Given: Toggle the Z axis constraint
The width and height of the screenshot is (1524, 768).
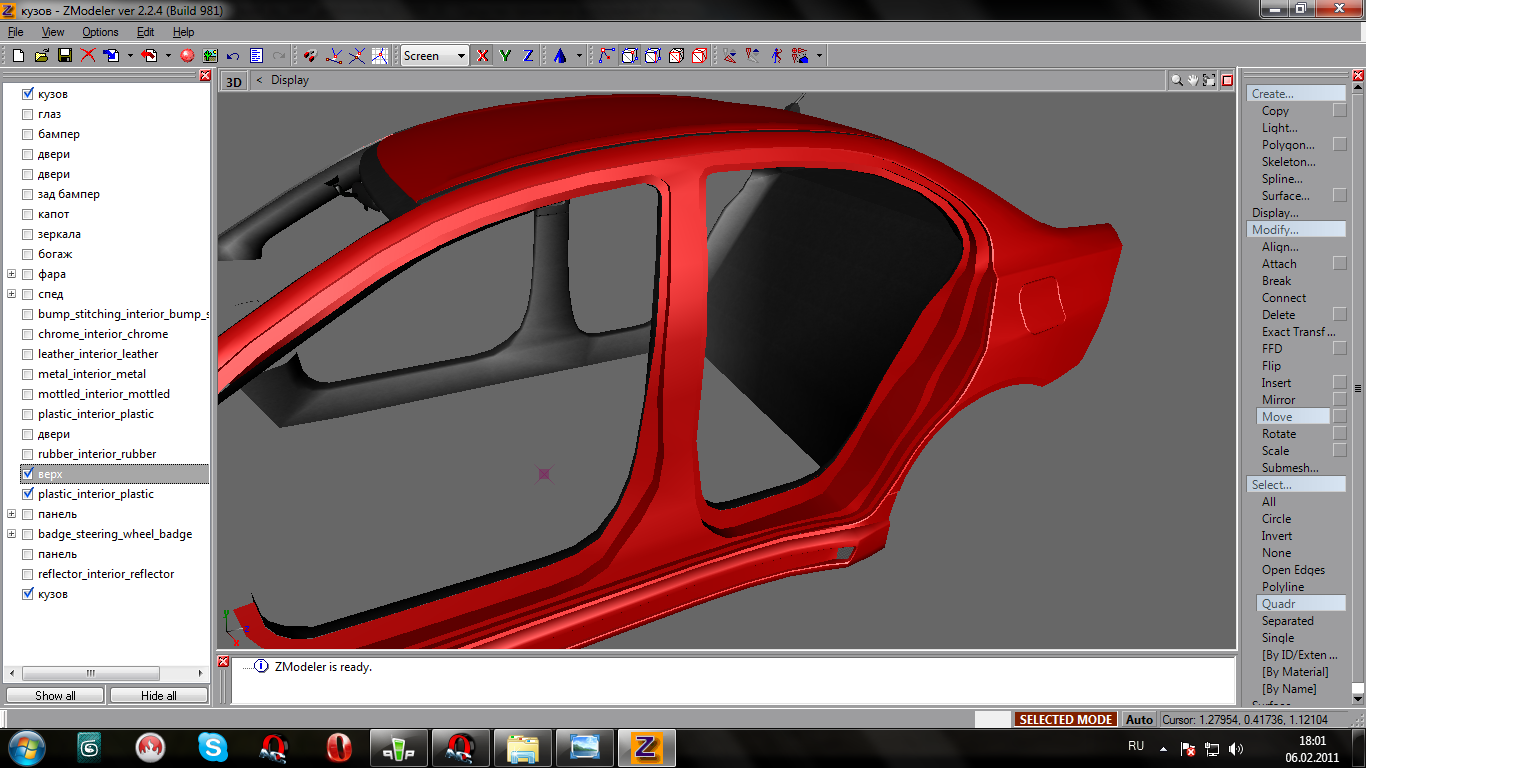Looking at the screenshot, I should click(x=528, y=56).
